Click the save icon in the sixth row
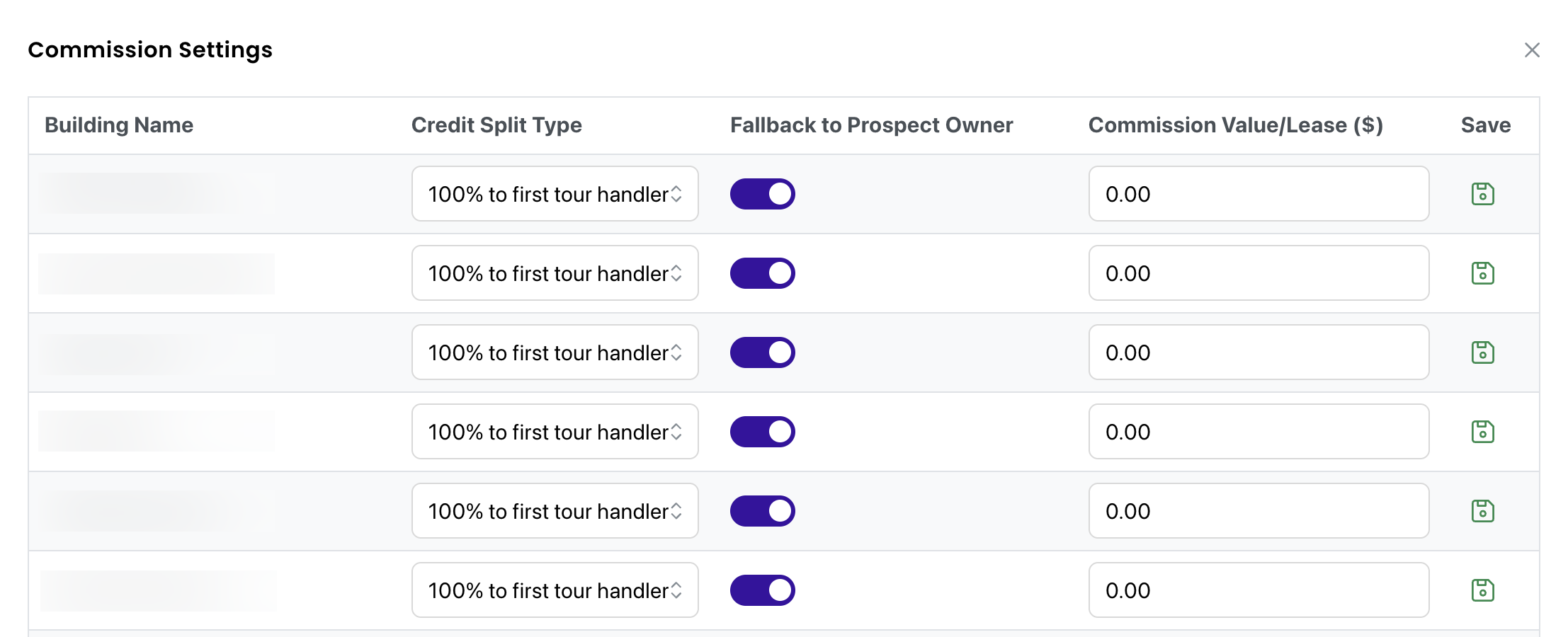The width and height of the screenshot is (1568, 637). (x=1482, y=590)
